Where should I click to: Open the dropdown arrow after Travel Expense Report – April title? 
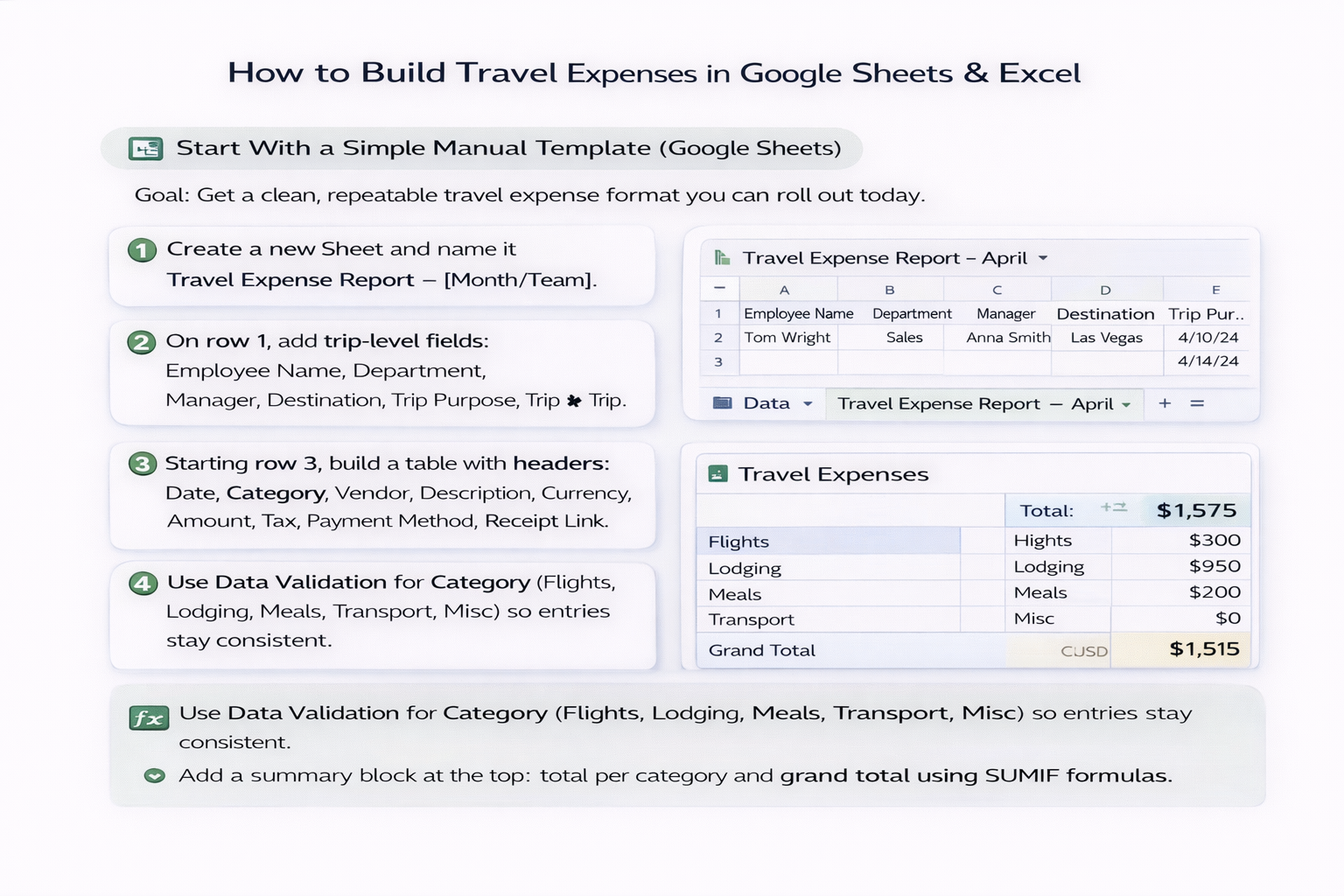click(x=1043, y=258)
